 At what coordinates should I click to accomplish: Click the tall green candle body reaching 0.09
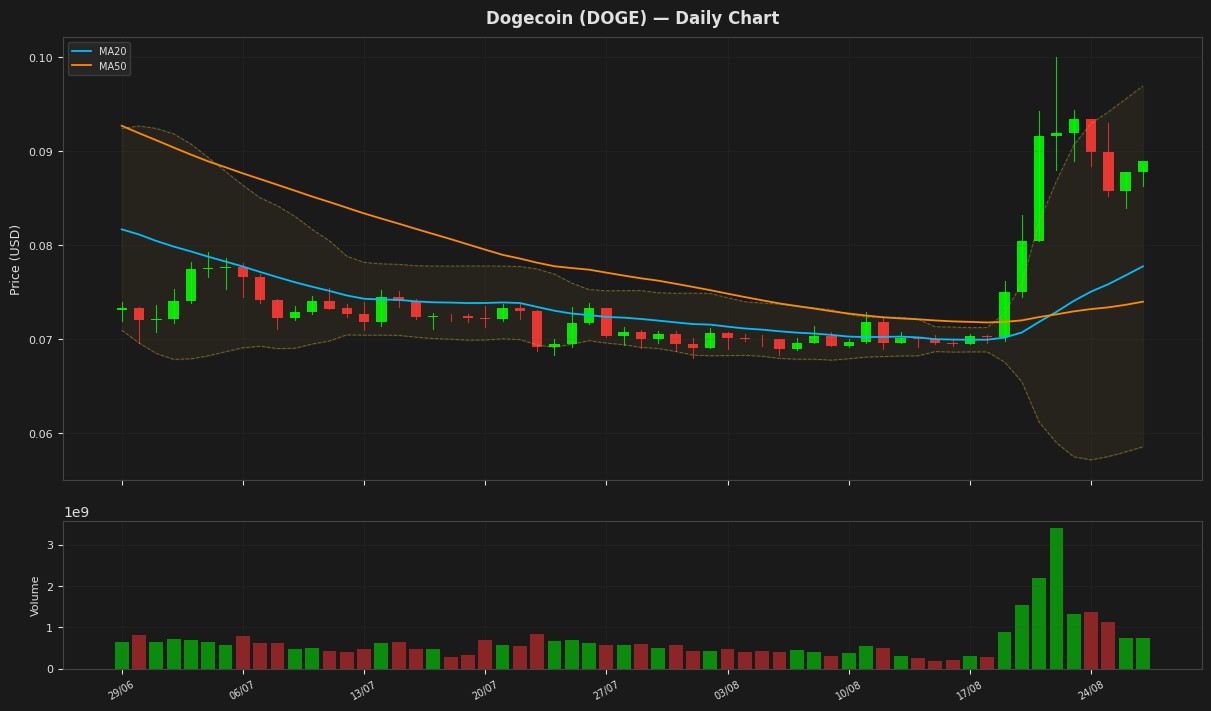click(x=1039, y=189)
